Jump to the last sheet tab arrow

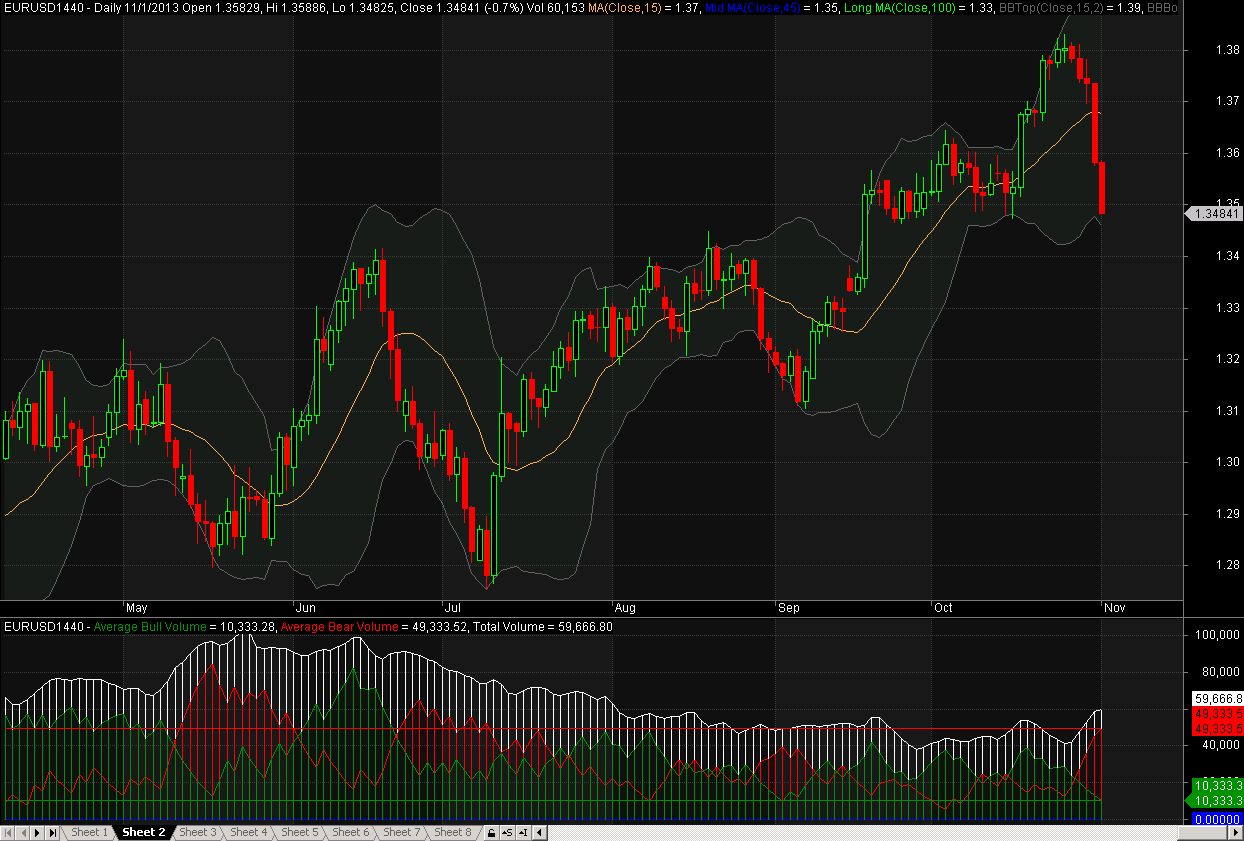click(52, 832)
